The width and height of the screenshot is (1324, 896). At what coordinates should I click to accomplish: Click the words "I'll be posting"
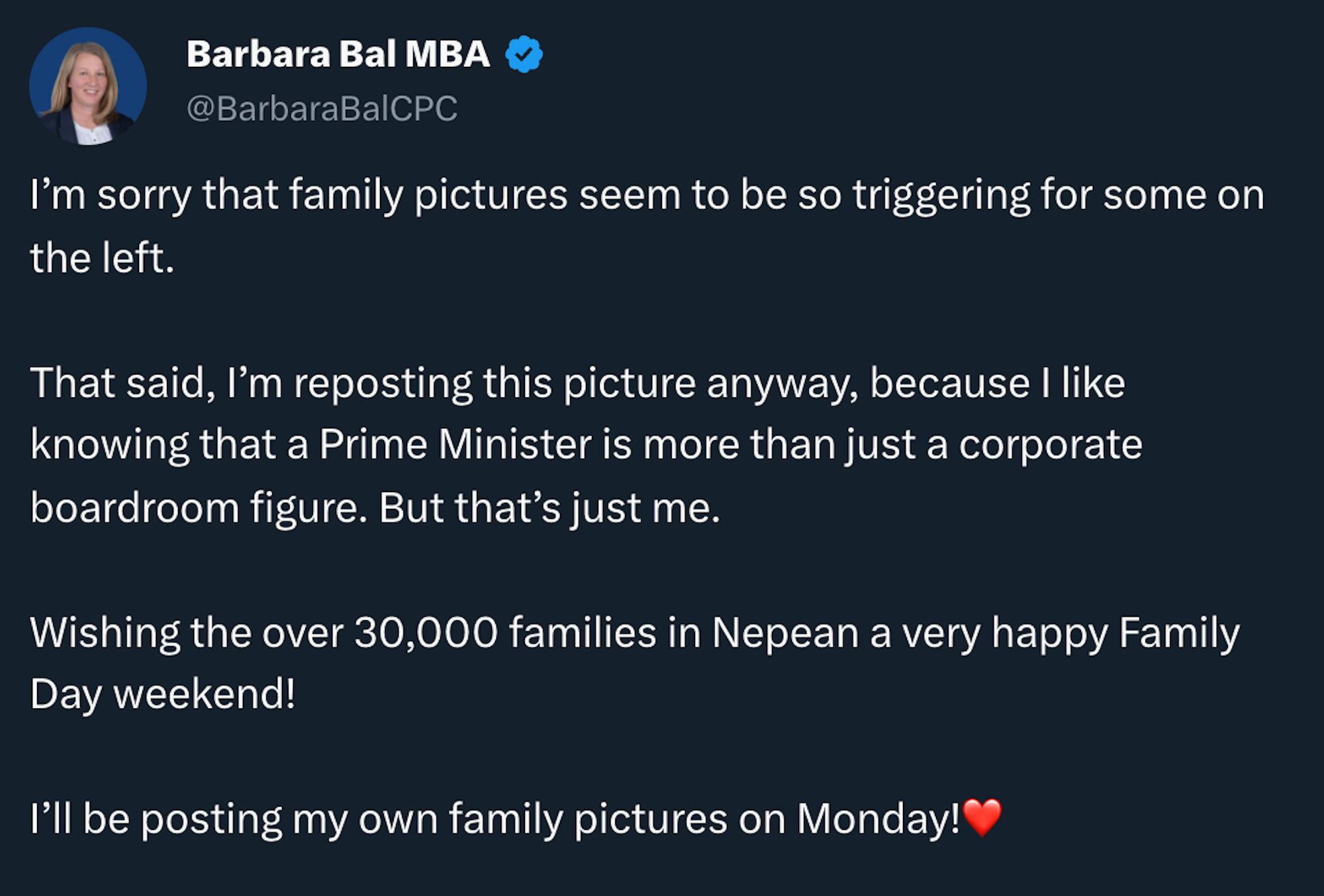pos(156,819)
